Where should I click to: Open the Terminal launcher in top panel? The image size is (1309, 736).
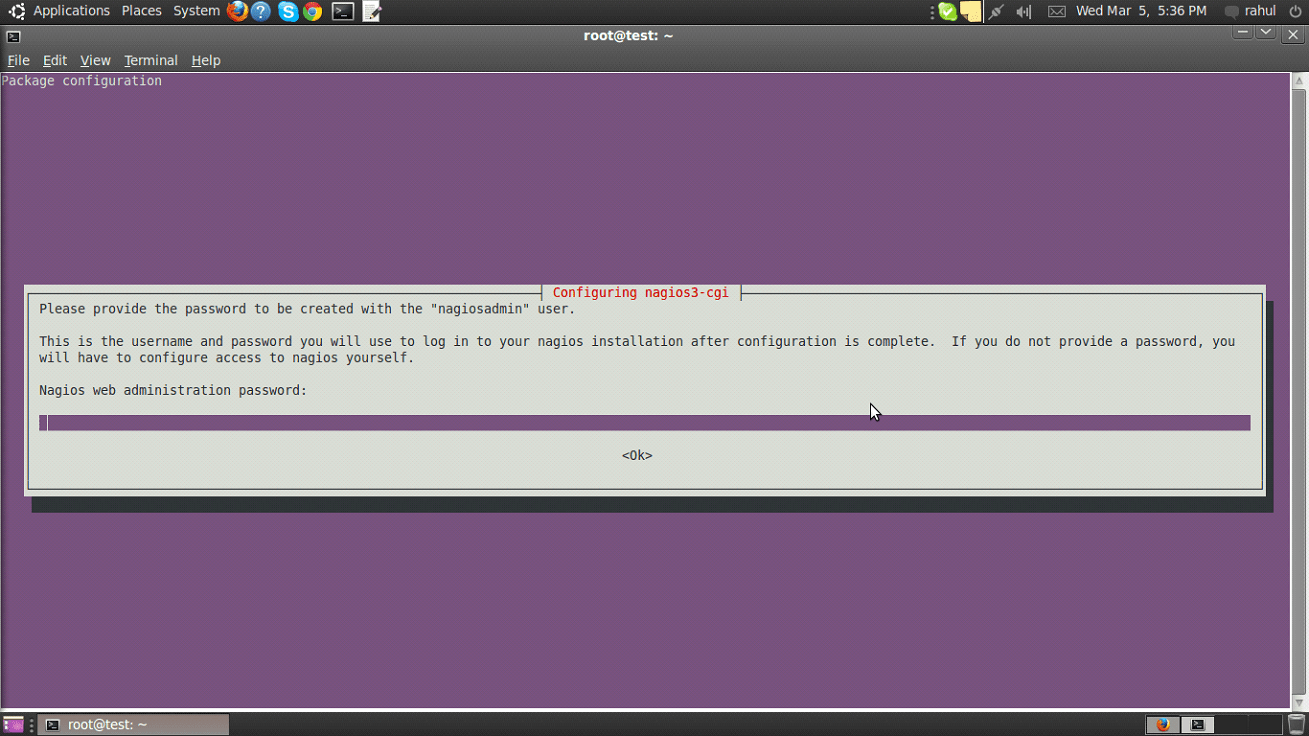343,11
